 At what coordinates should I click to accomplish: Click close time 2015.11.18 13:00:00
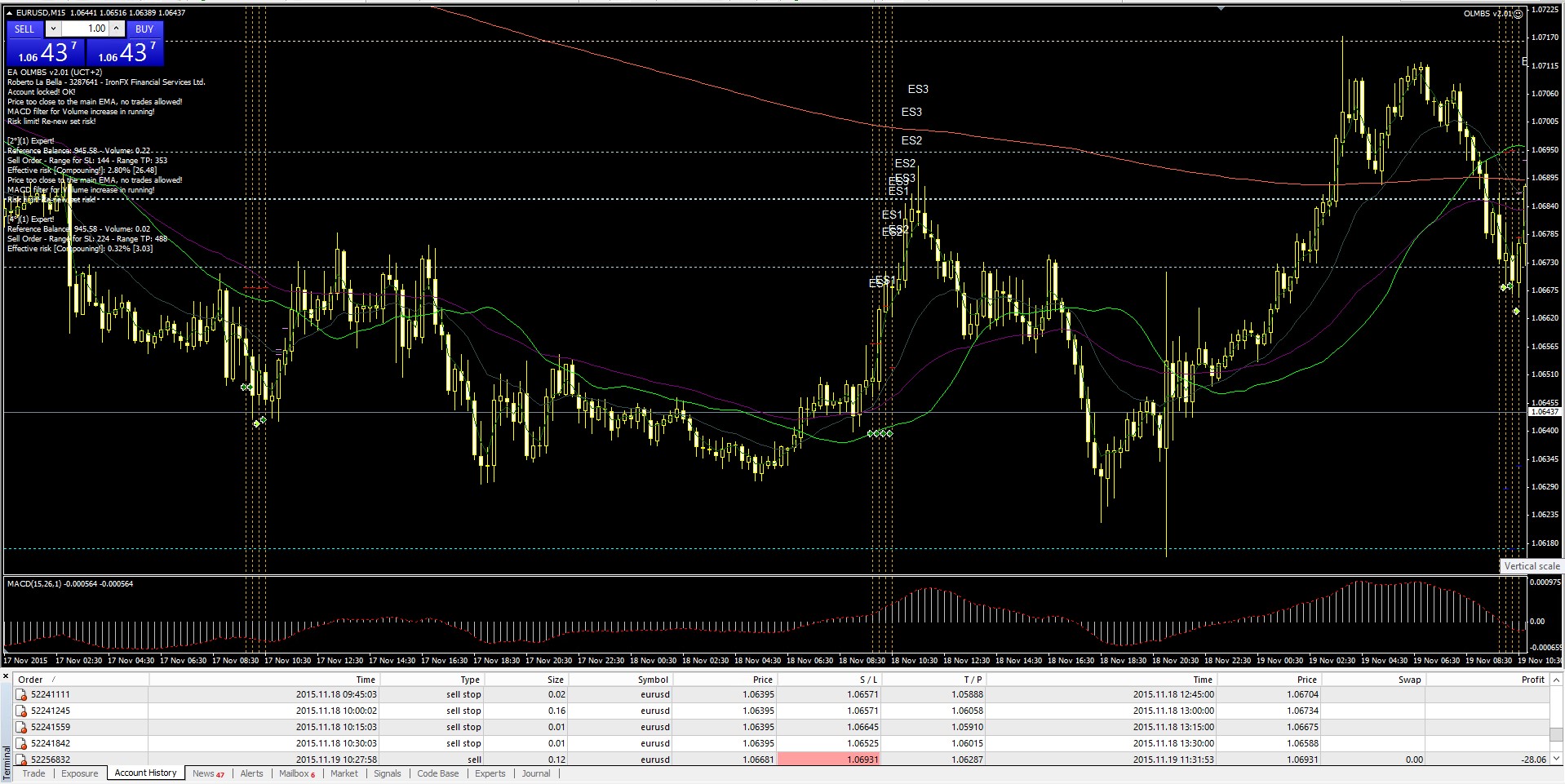pyautogui.click(x=1173, y=711)
